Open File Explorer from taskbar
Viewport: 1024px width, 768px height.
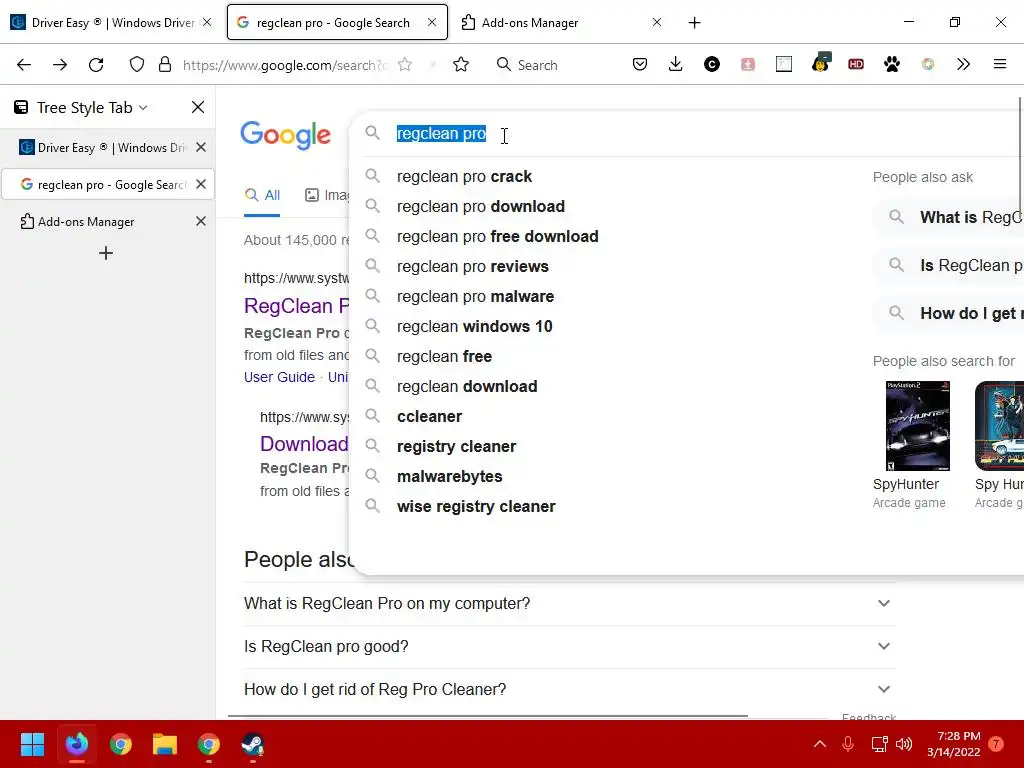(165, 744)
